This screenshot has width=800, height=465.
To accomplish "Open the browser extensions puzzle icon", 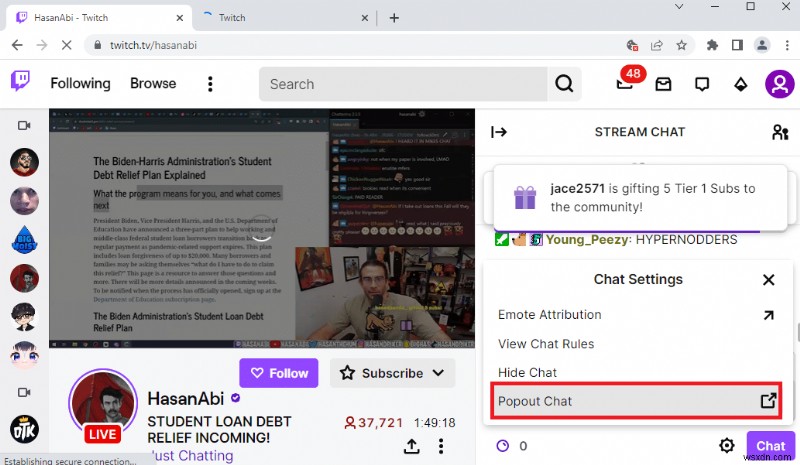I will [x=712, y=45].
